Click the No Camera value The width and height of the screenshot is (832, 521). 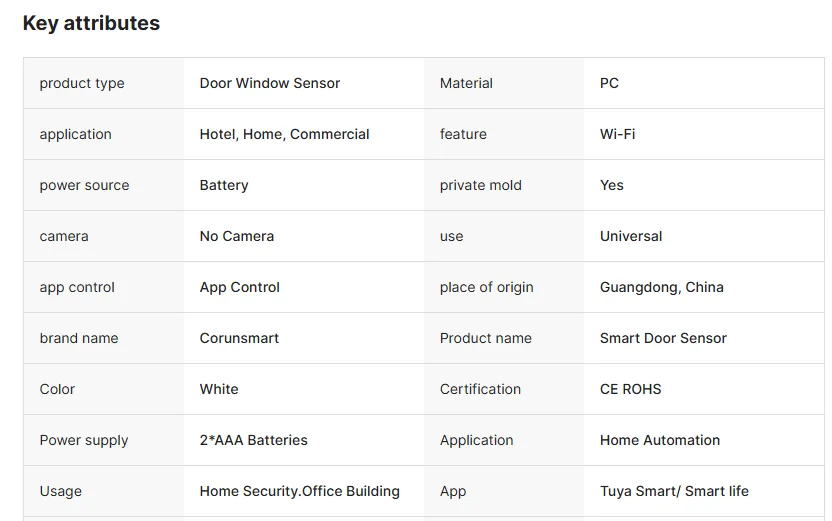click(x=237, y=236)
